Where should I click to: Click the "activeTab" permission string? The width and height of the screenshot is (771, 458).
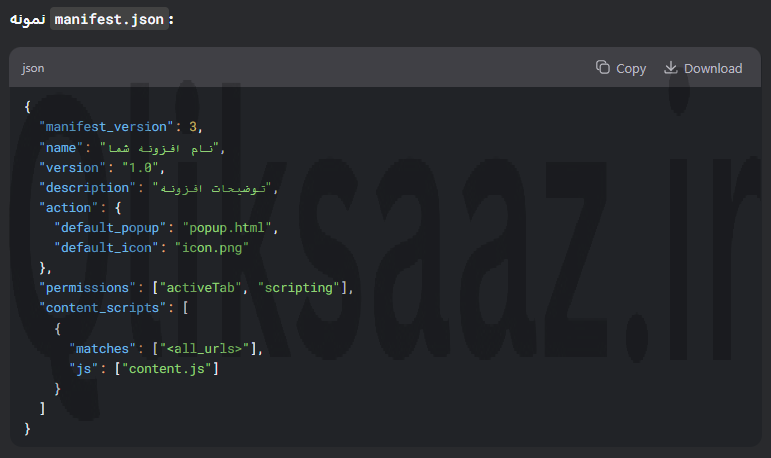[201, 288]
